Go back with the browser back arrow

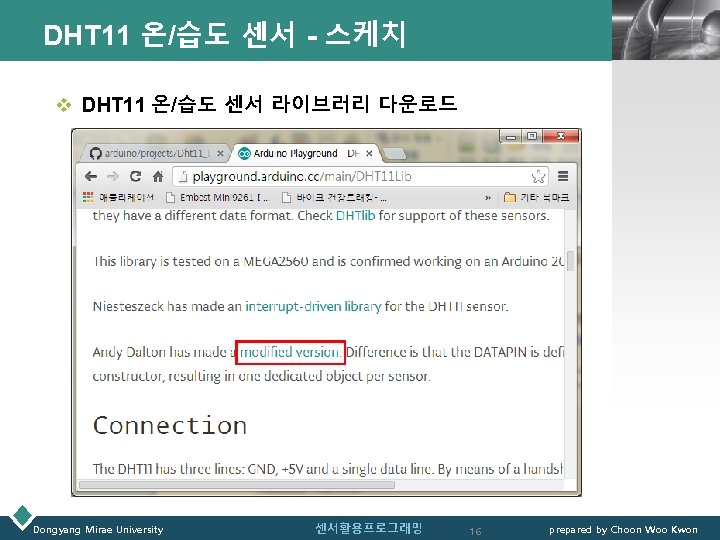pos(91,176)
